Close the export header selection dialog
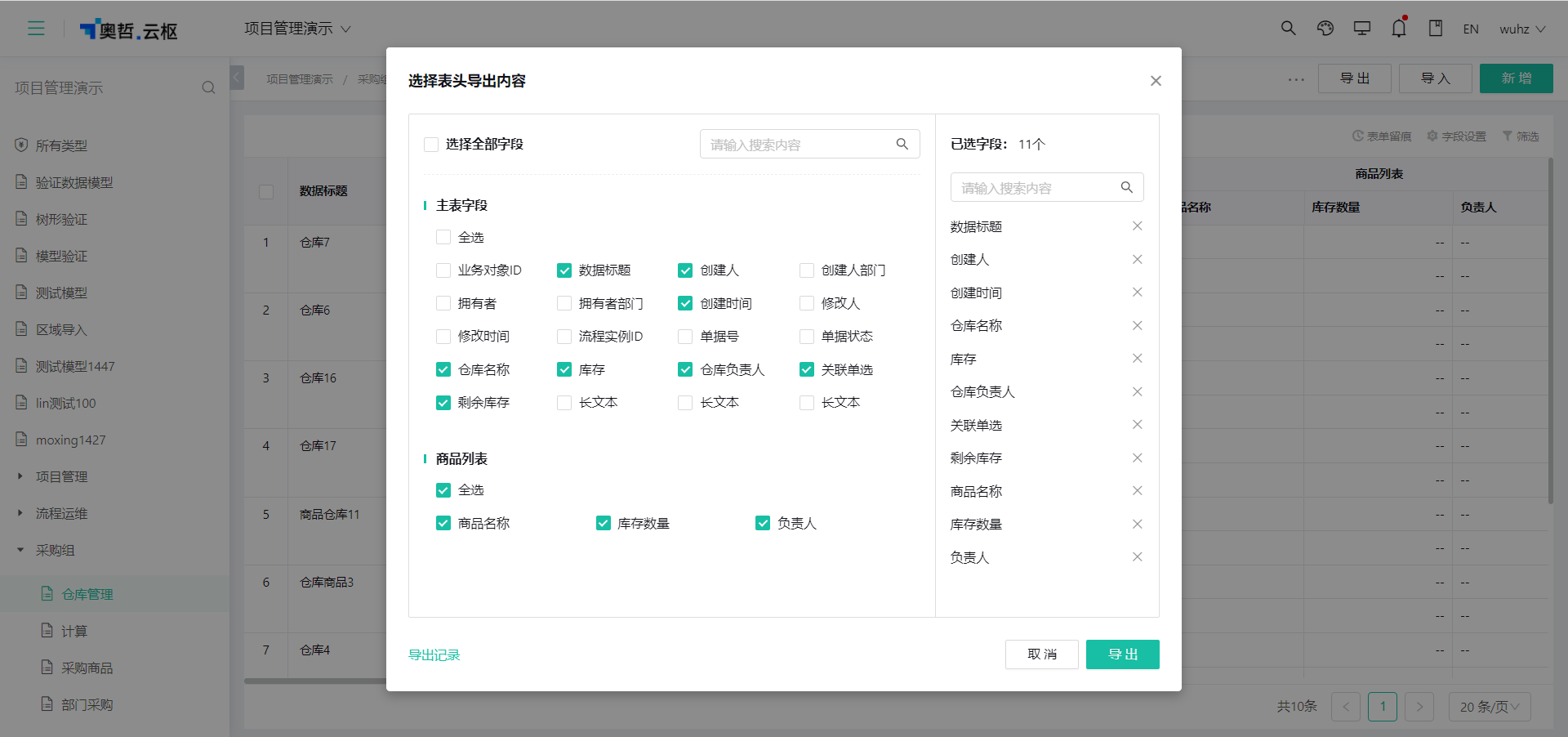1568x737 pixels. point(1156,81)
